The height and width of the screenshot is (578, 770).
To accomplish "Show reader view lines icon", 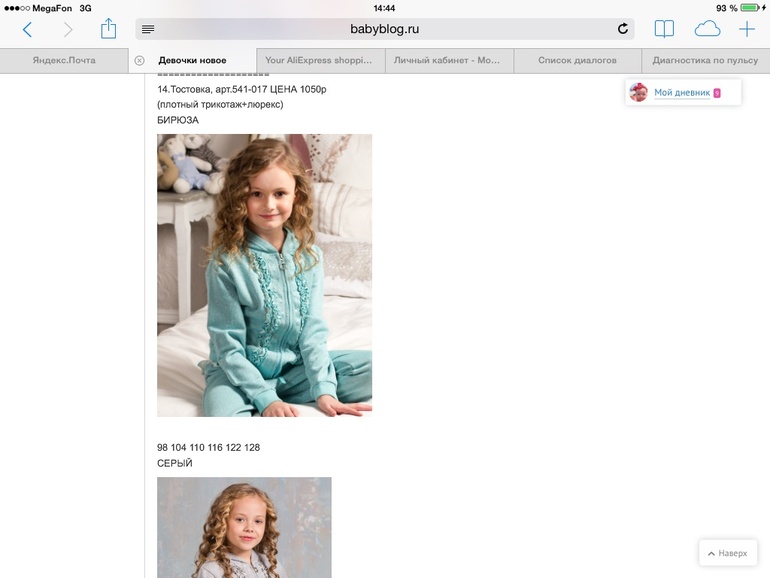I will point(148,29).
